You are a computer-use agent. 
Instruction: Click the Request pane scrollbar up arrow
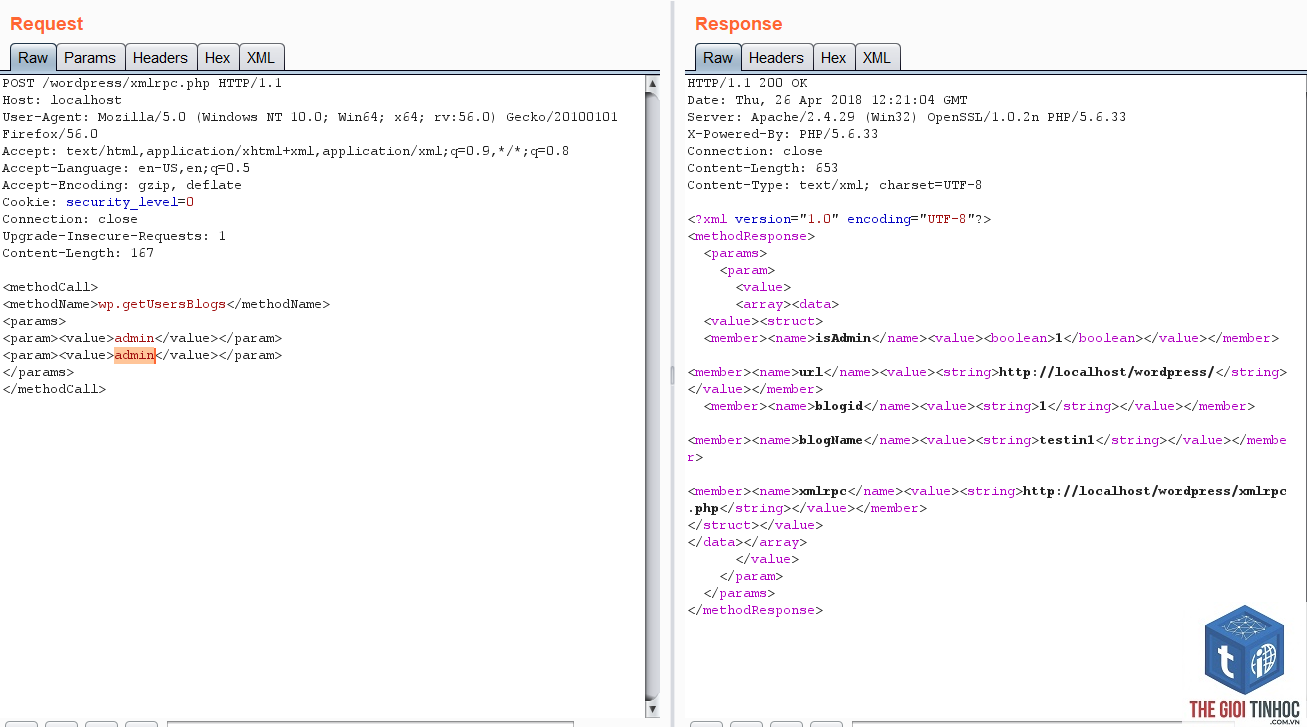click(x=653, y=84)
